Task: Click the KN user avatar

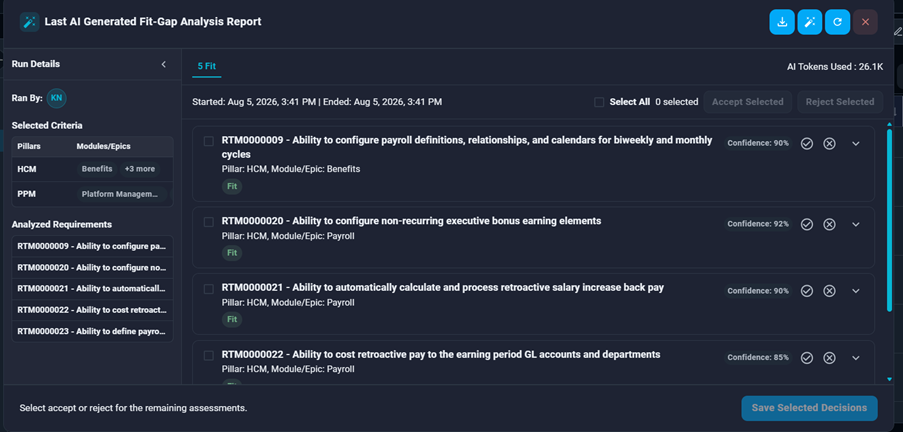Action: pos(56,98)
